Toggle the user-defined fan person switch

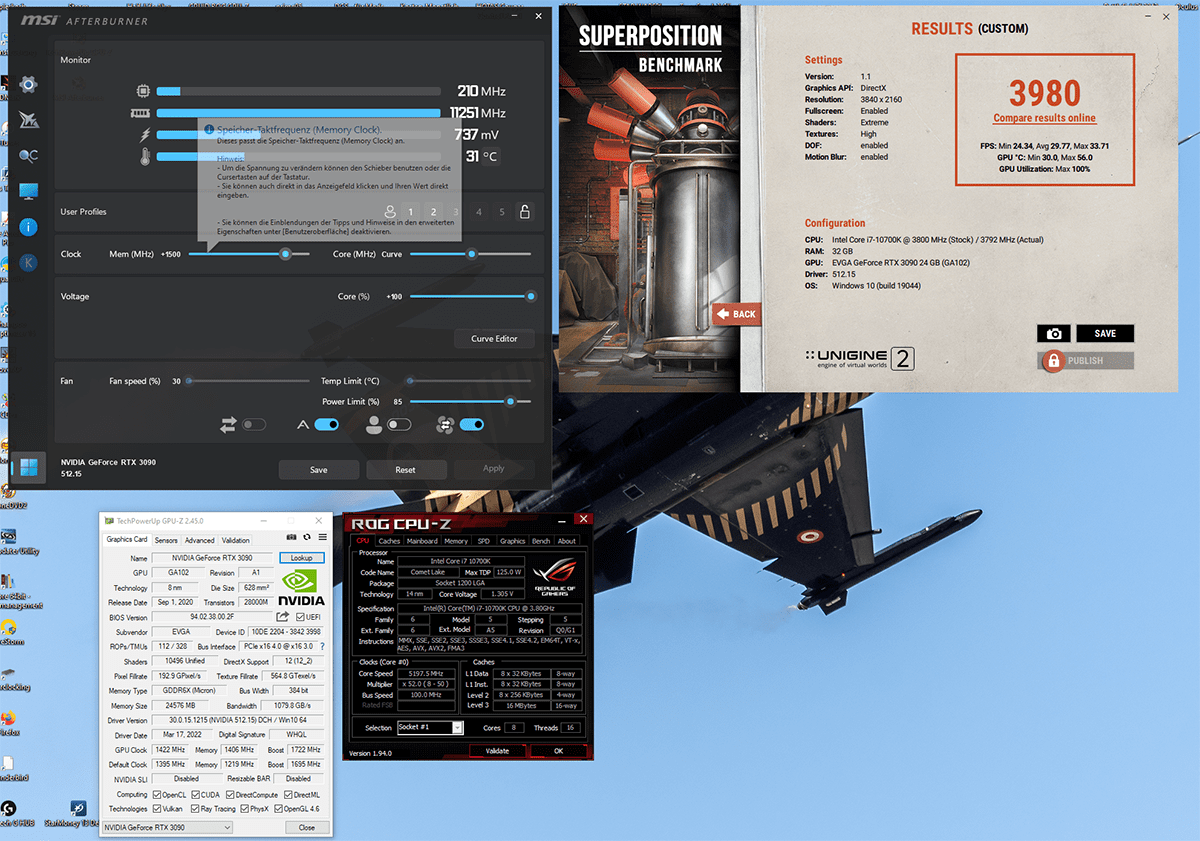coord(399,425)
